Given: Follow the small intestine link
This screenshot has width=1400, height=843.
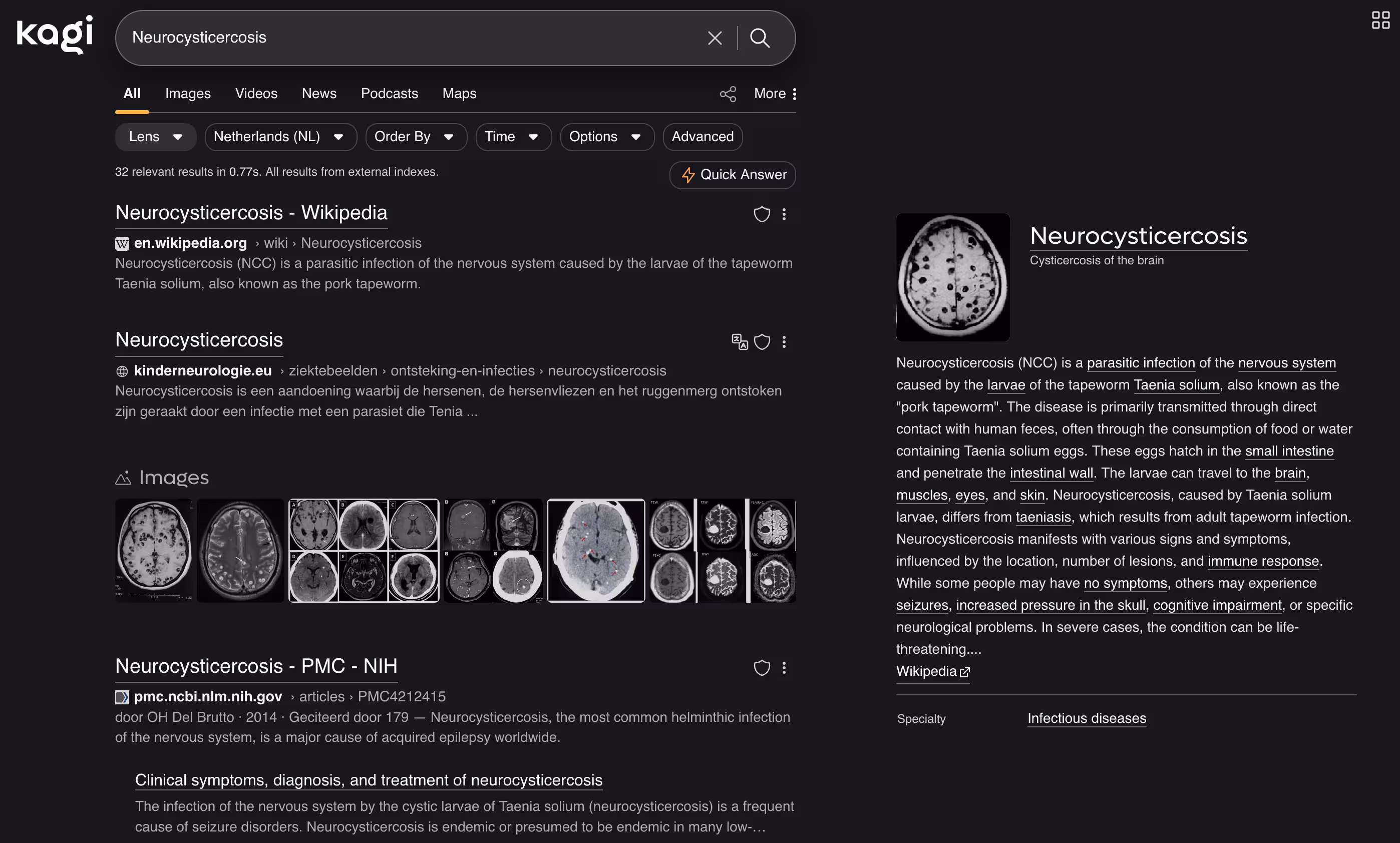Looking at the screenshot, I should [1289, 451].
